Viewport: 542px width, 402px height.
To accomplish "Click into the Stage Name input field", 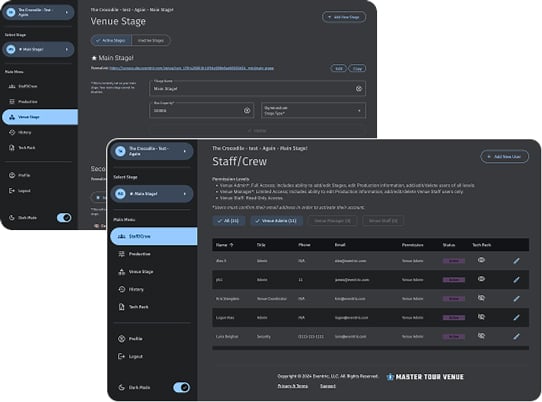I will pyautogui.click(x=258, y=88).
